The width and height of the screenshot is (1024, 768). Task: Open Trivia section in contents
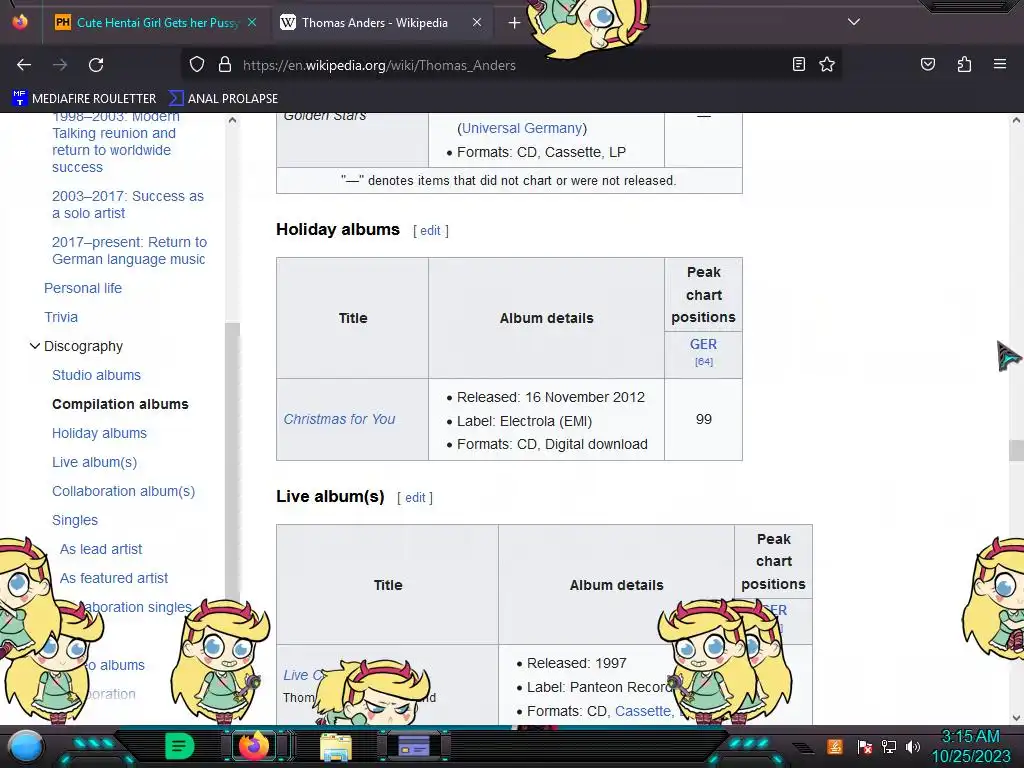click(x=61, y=317)
